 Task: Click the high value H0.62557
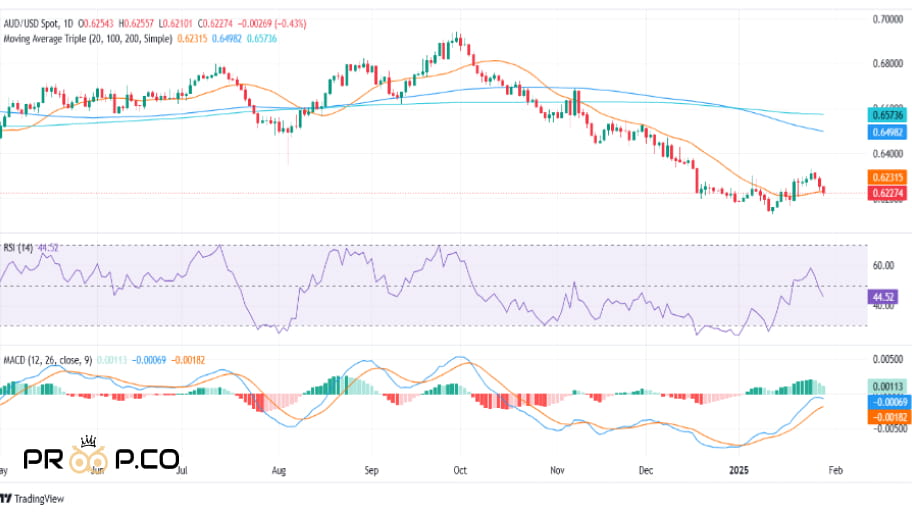point(136,24)
